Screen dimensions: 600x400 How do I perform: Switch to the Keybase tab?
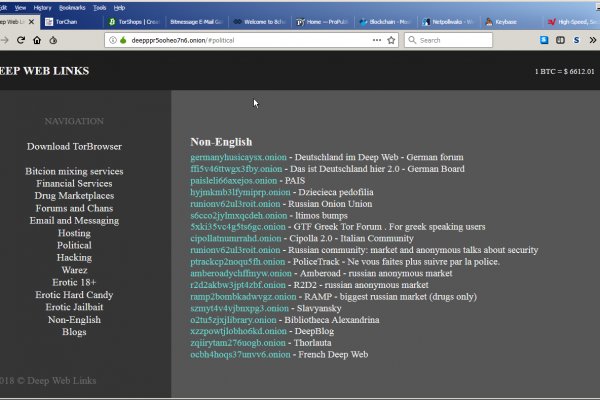point(507,20)
